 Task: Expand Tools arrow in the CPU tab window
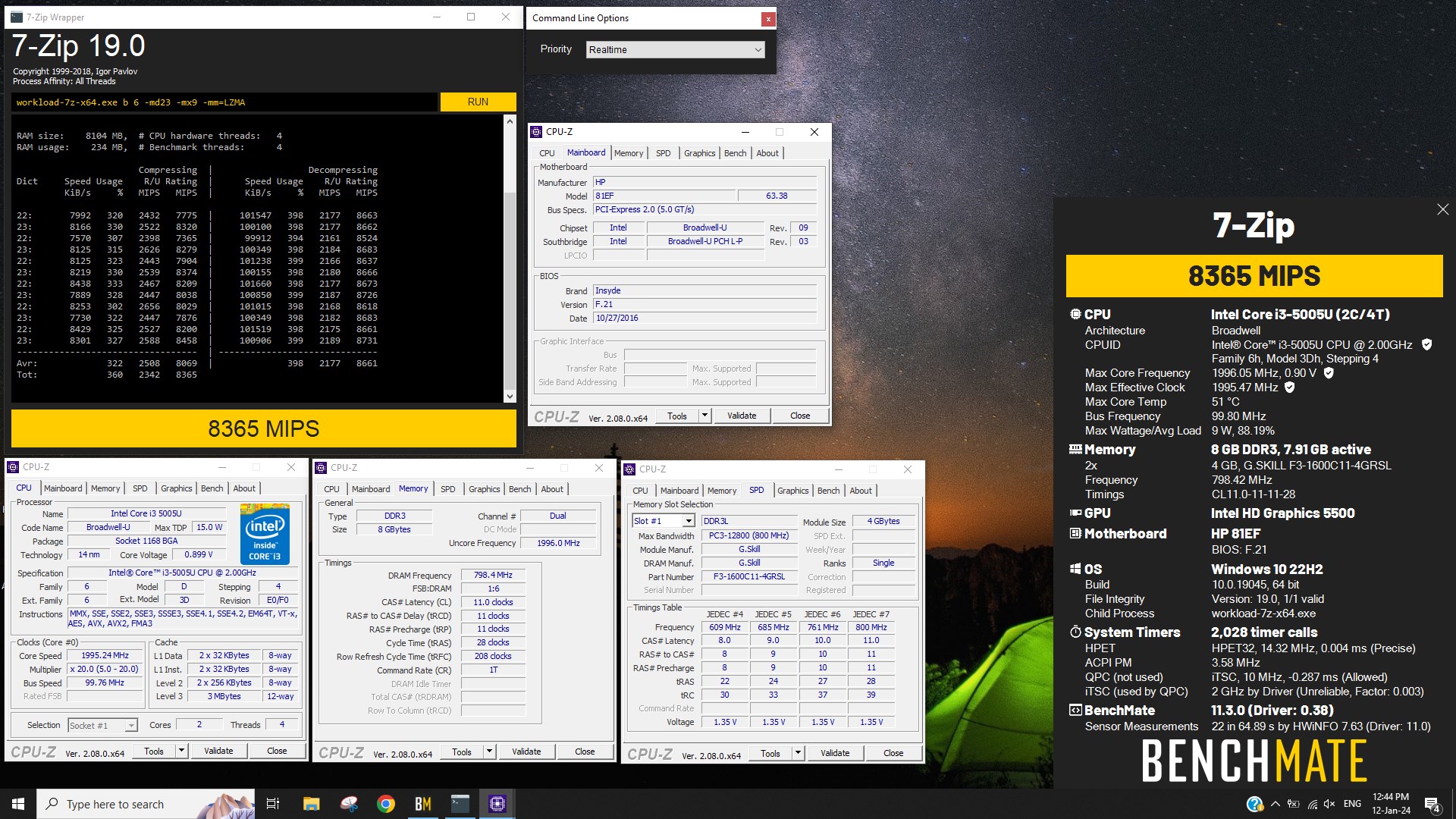coord(181,751)
